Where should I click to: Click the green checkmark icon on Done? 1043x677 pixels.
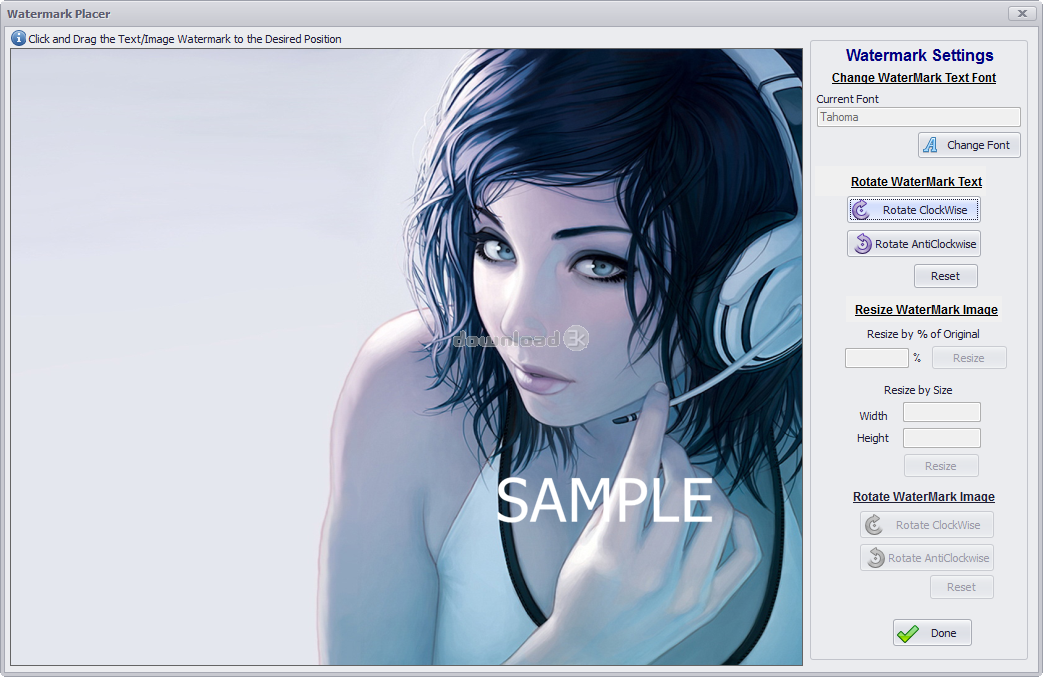[x=908, y=634]
